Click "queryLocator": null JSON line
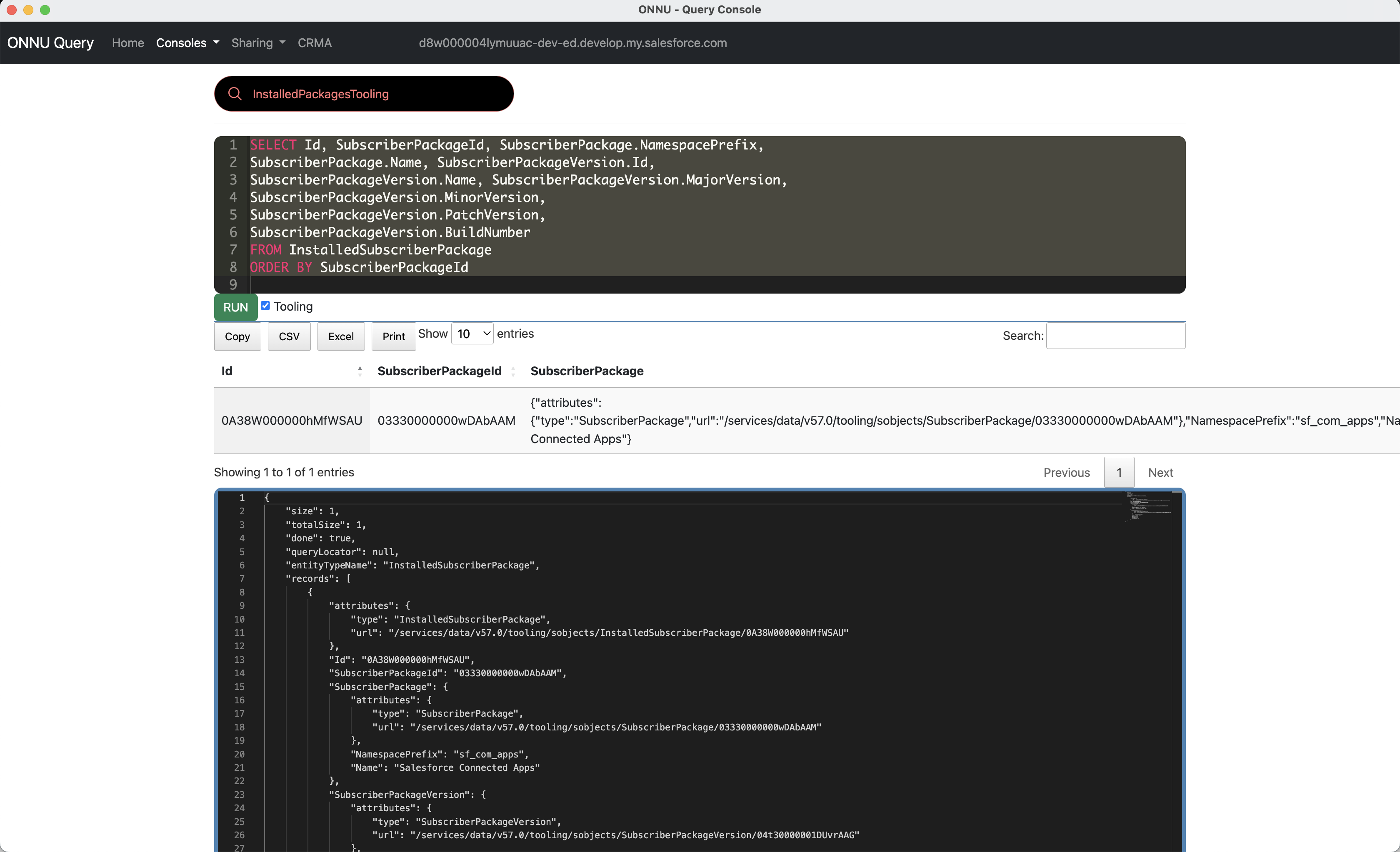This screenshot has width=1400, height=852. click(x=342, y=551)
